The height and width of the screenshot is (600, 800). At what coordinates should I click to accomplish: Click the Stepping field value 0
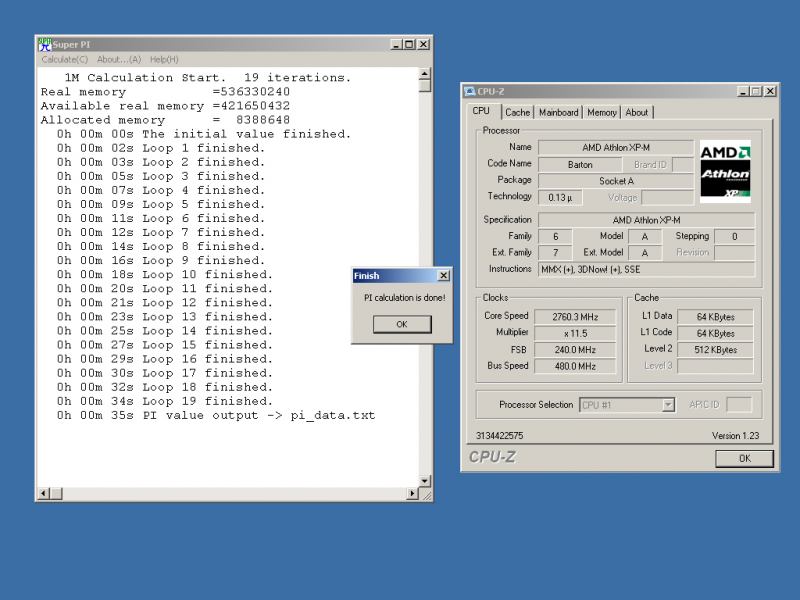pyautogui.click(x=734, y=236)
